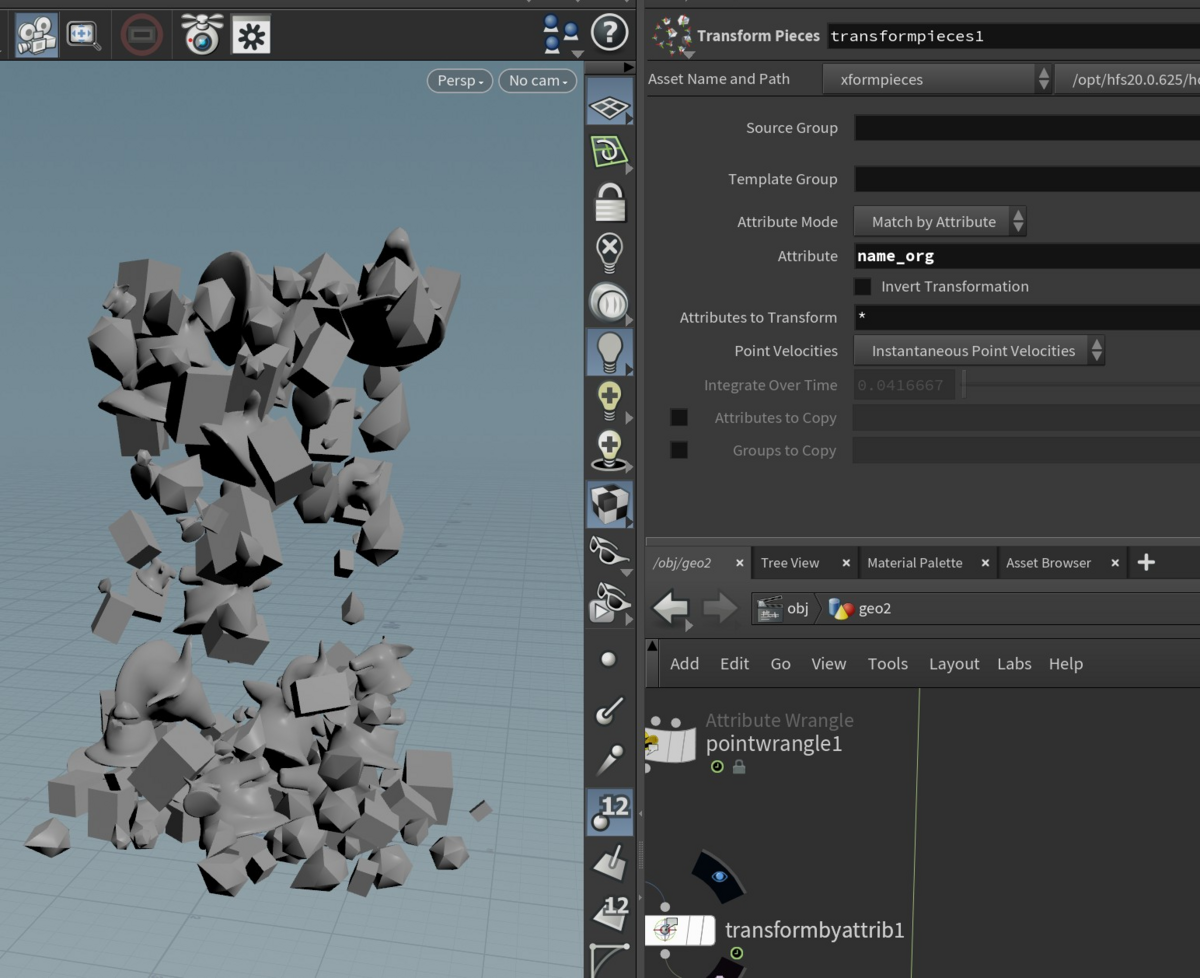Switch to the Material Palette tab
This screenshot has height=978, width=1200.
click(914, 563)
